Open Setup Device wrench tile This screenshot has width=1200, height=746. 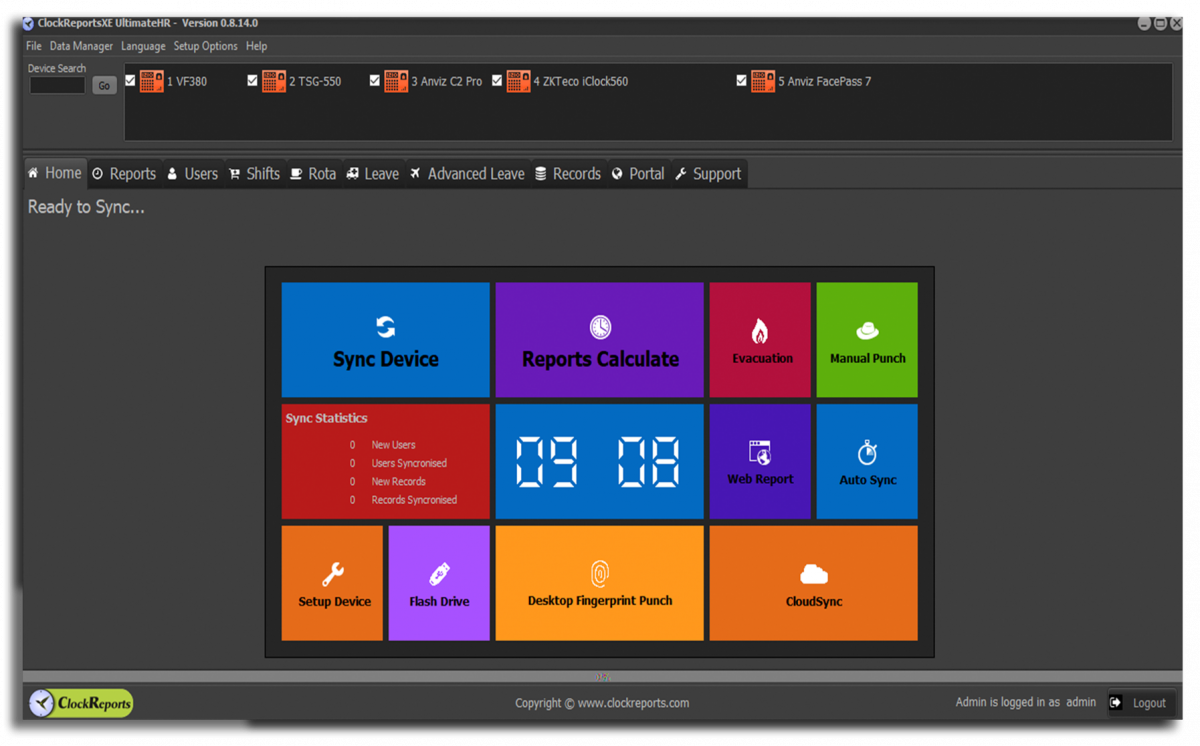[333, 583]
